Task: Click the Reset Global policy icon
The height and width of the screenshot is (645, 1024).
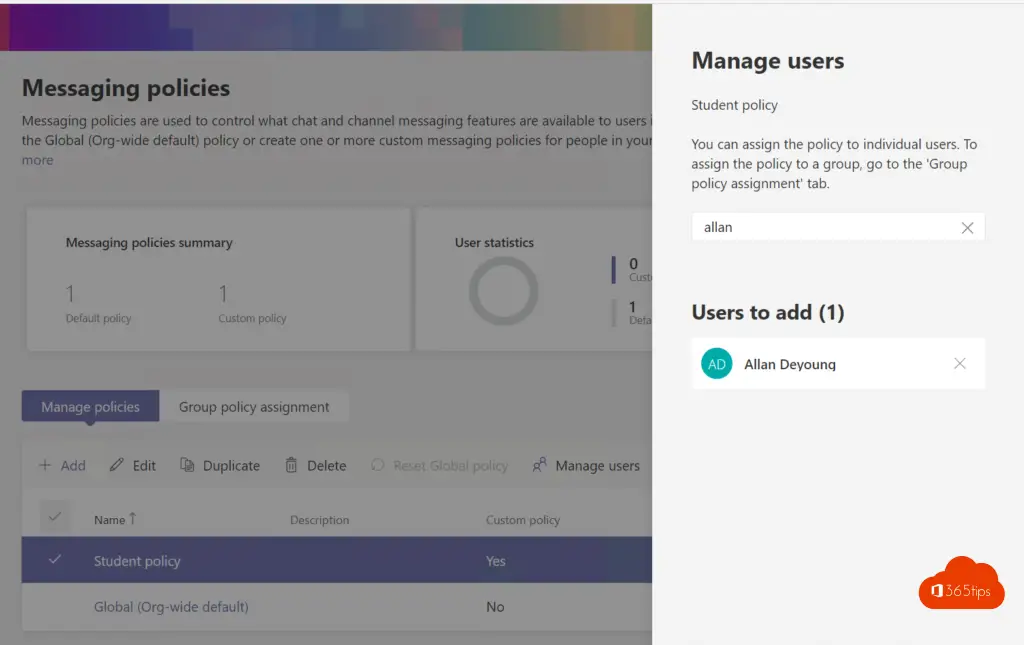Action: [378, 466]
